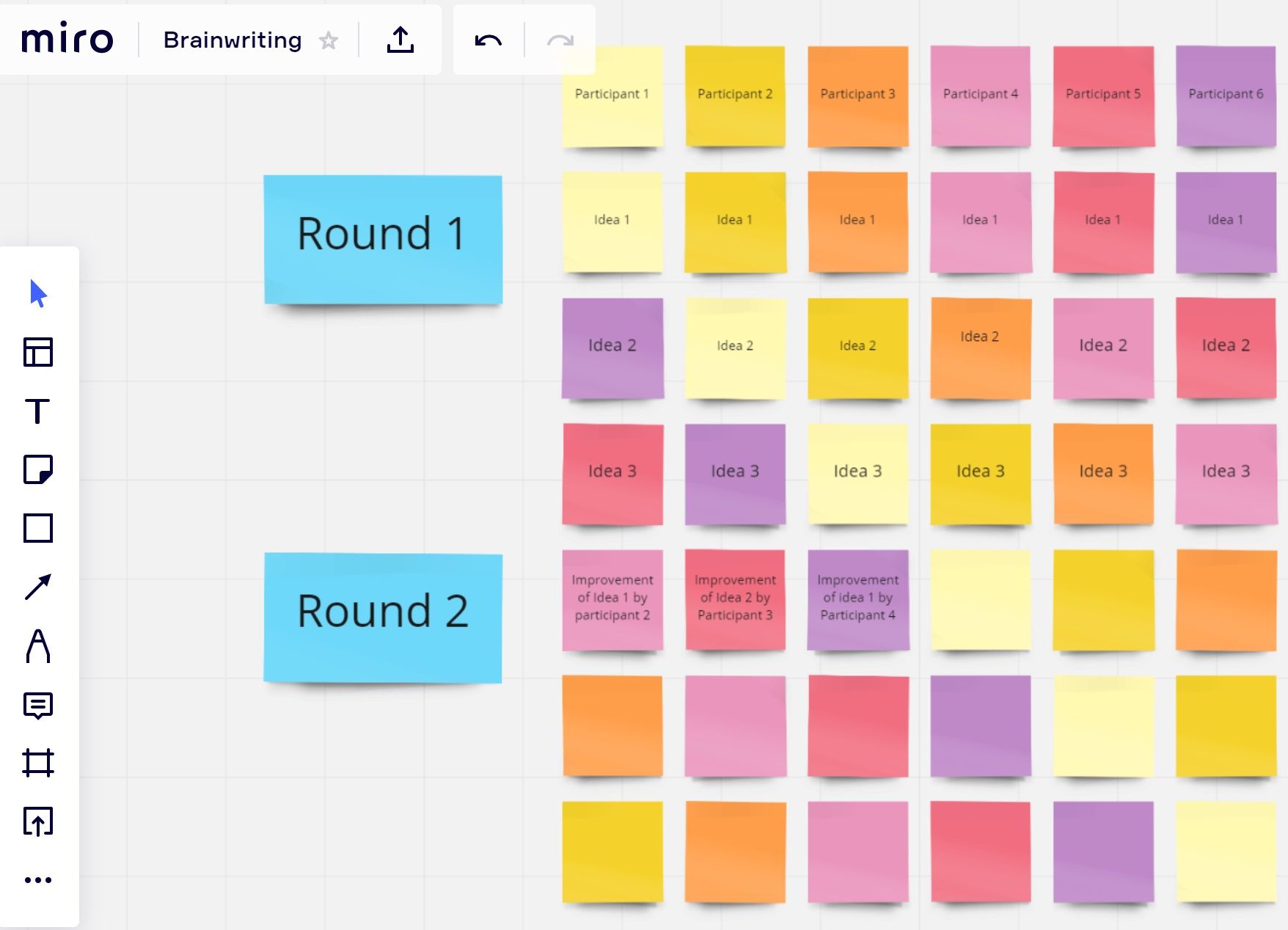Activate the pen drawing tool
This screenshot has width=1288, height=930.
click(x=38, y=645)
